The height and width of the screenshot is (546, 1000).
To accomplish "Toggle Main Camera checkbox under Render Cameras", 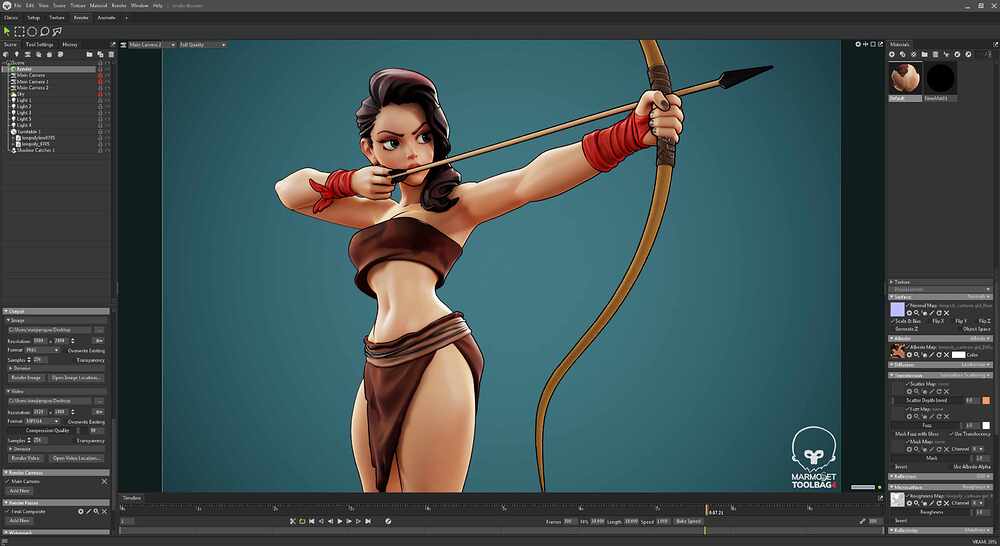I will [x=8, y=482].
